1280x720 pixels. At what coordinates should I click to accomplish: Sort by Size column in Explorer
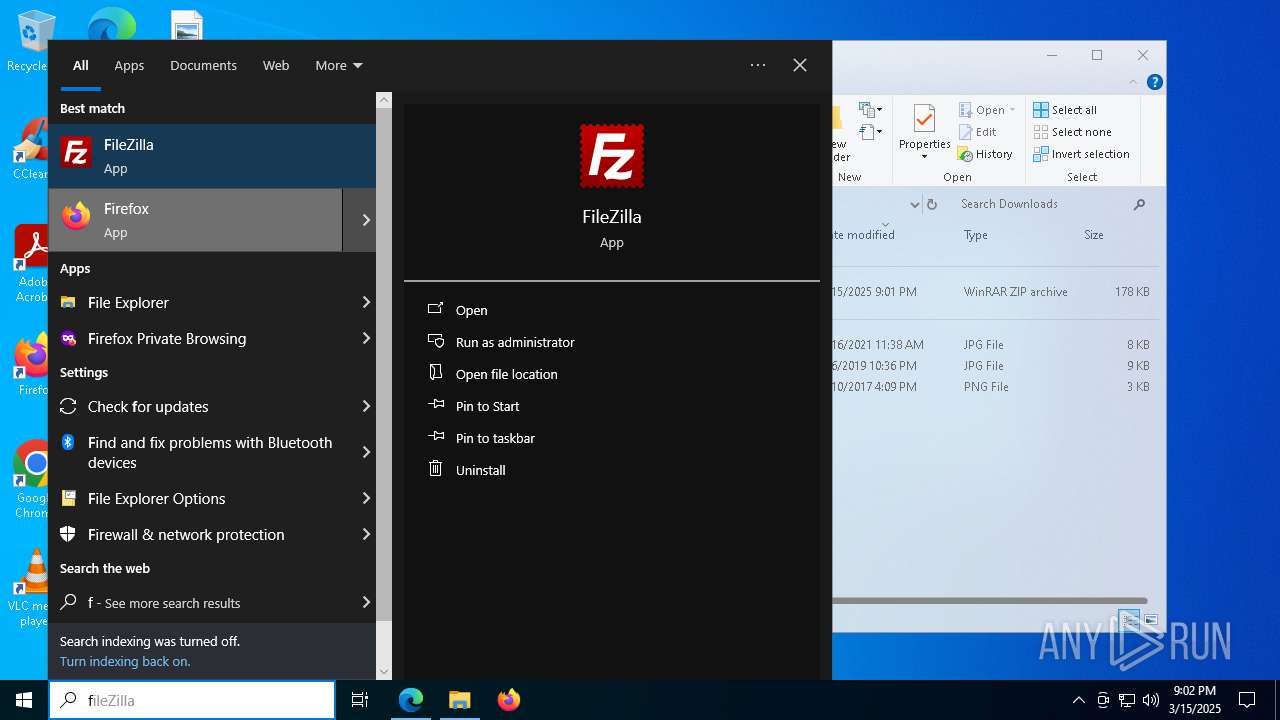1094,235
